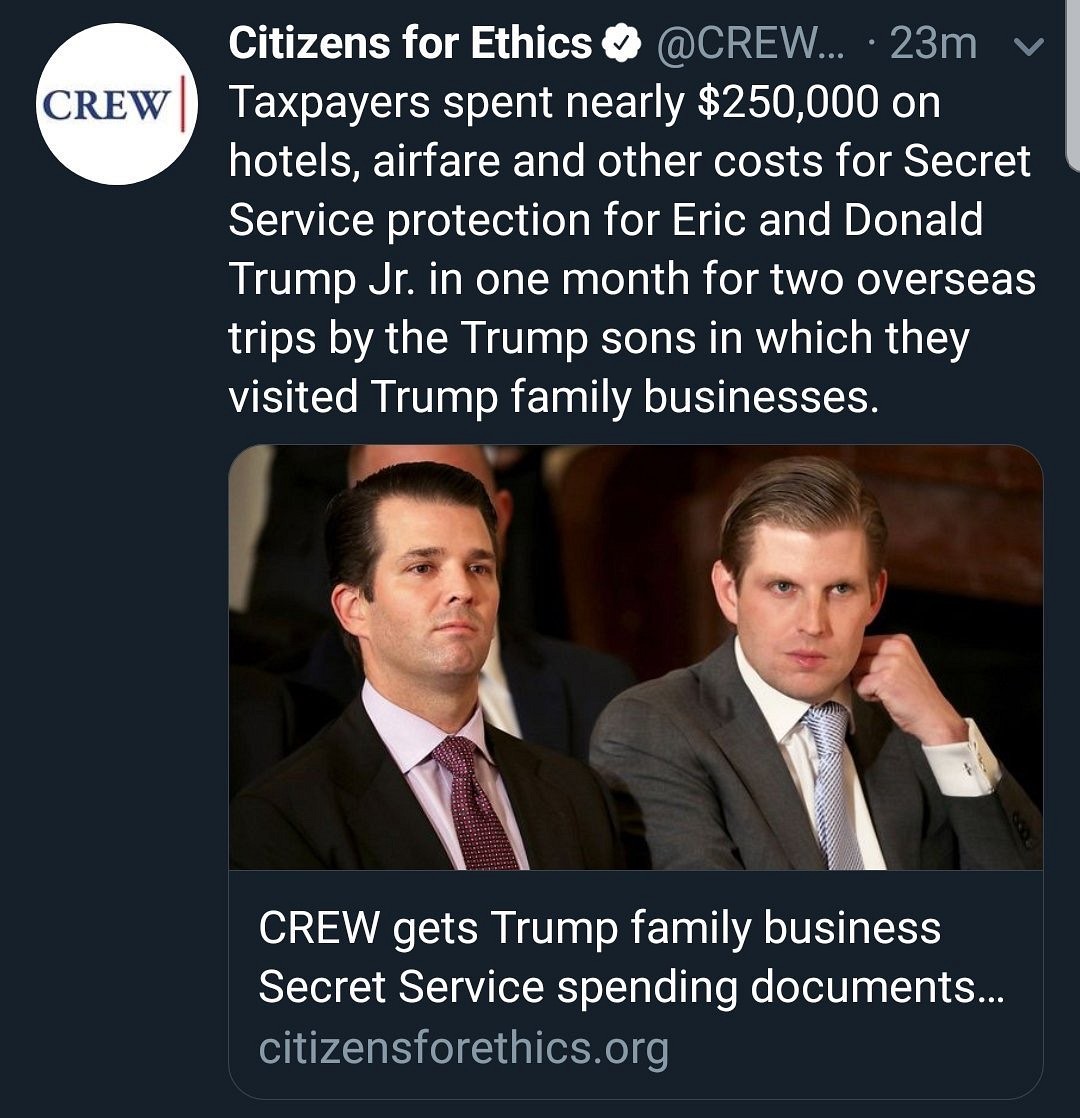Open tweet via the 23m timestamp

click(932, 43)
